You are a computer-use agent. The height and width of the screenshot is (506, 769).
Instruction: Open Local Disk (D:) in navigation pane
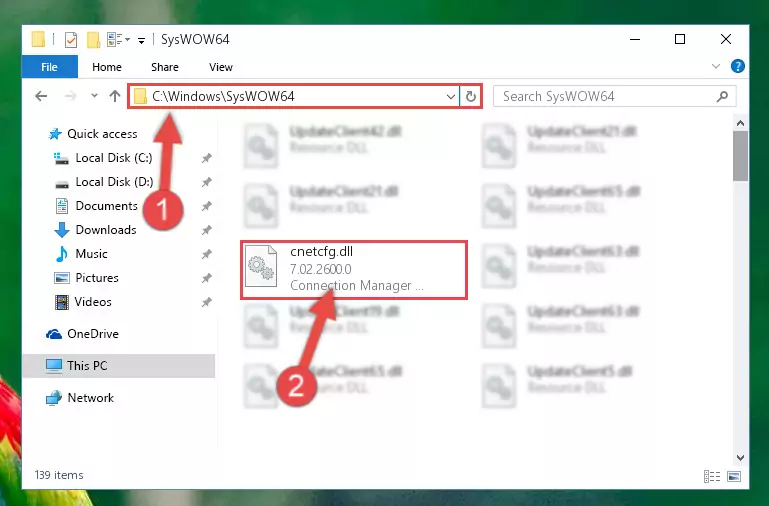[114, 182]
